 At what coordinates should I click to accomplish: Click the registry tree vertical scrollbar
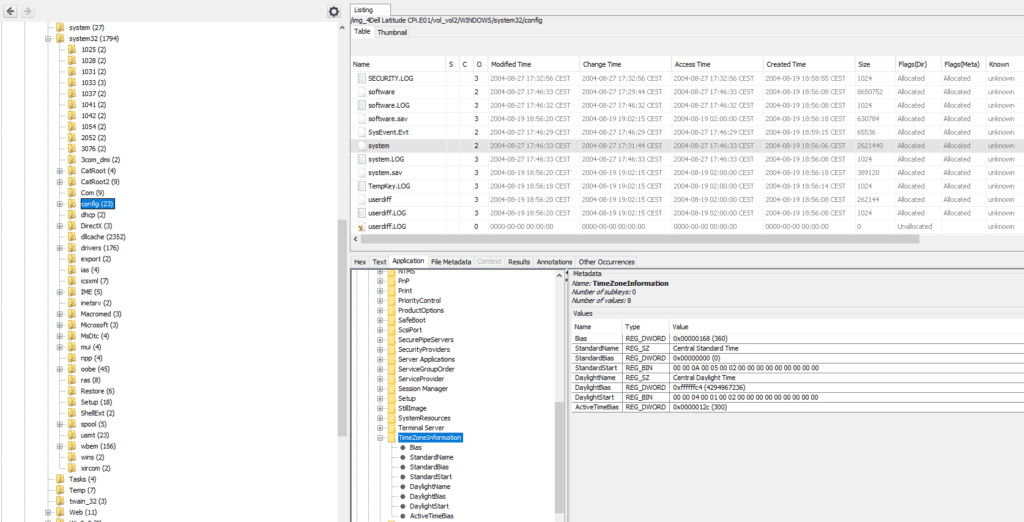click(x=560, y=457)
